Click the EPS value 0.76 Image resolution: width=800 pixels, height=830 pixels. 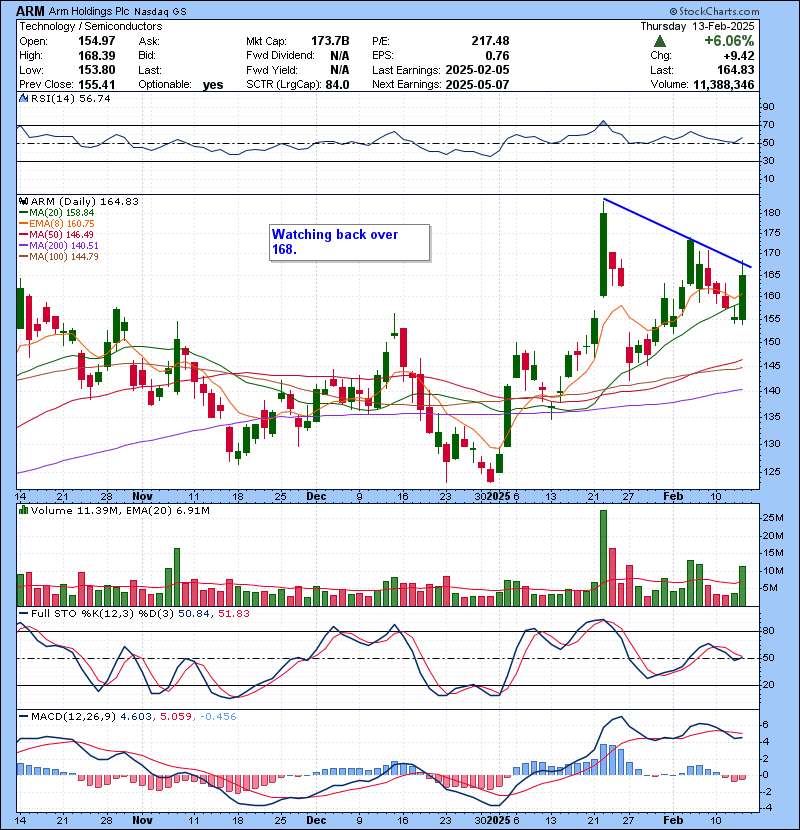[x=497, y=56]
